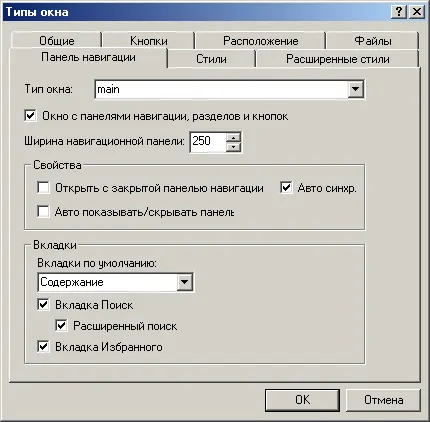Expand the 'Тип окна' dropdown arrow
430x422 pixels.
coord(355,89)
